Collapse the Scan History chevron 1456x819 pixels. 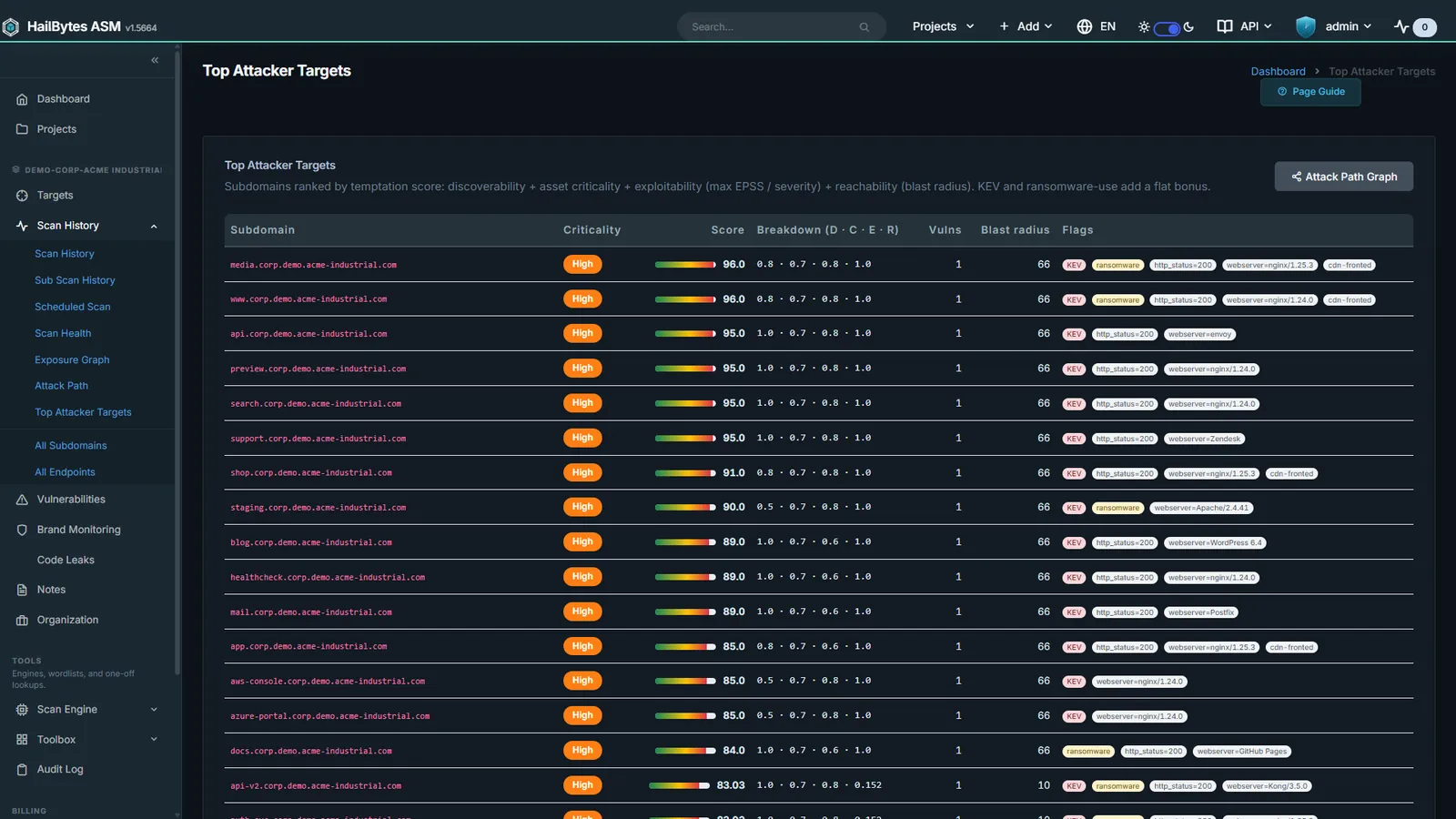(154, 227)
